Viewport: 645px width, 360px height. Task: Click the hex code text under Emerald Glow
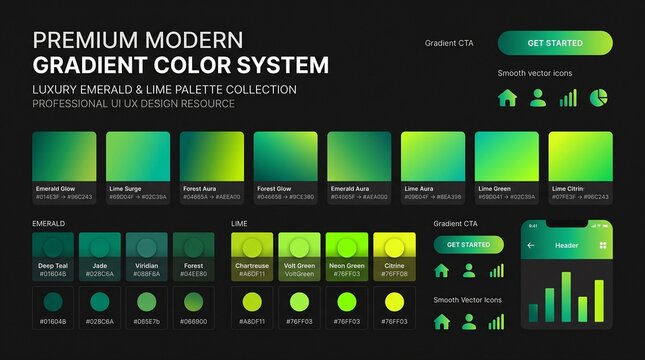click(x=64, y=197)
